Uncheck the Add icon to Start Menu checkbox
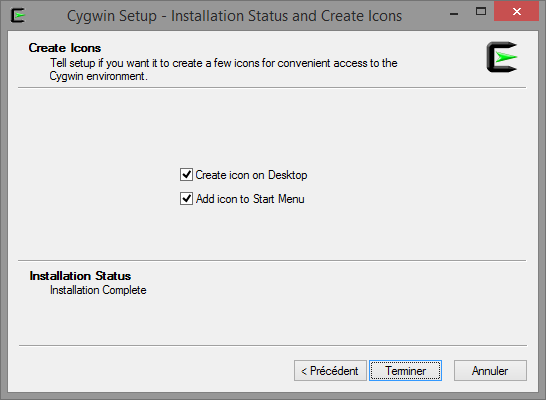This screenshot has height=400, width=546. [x=186, y=198]
